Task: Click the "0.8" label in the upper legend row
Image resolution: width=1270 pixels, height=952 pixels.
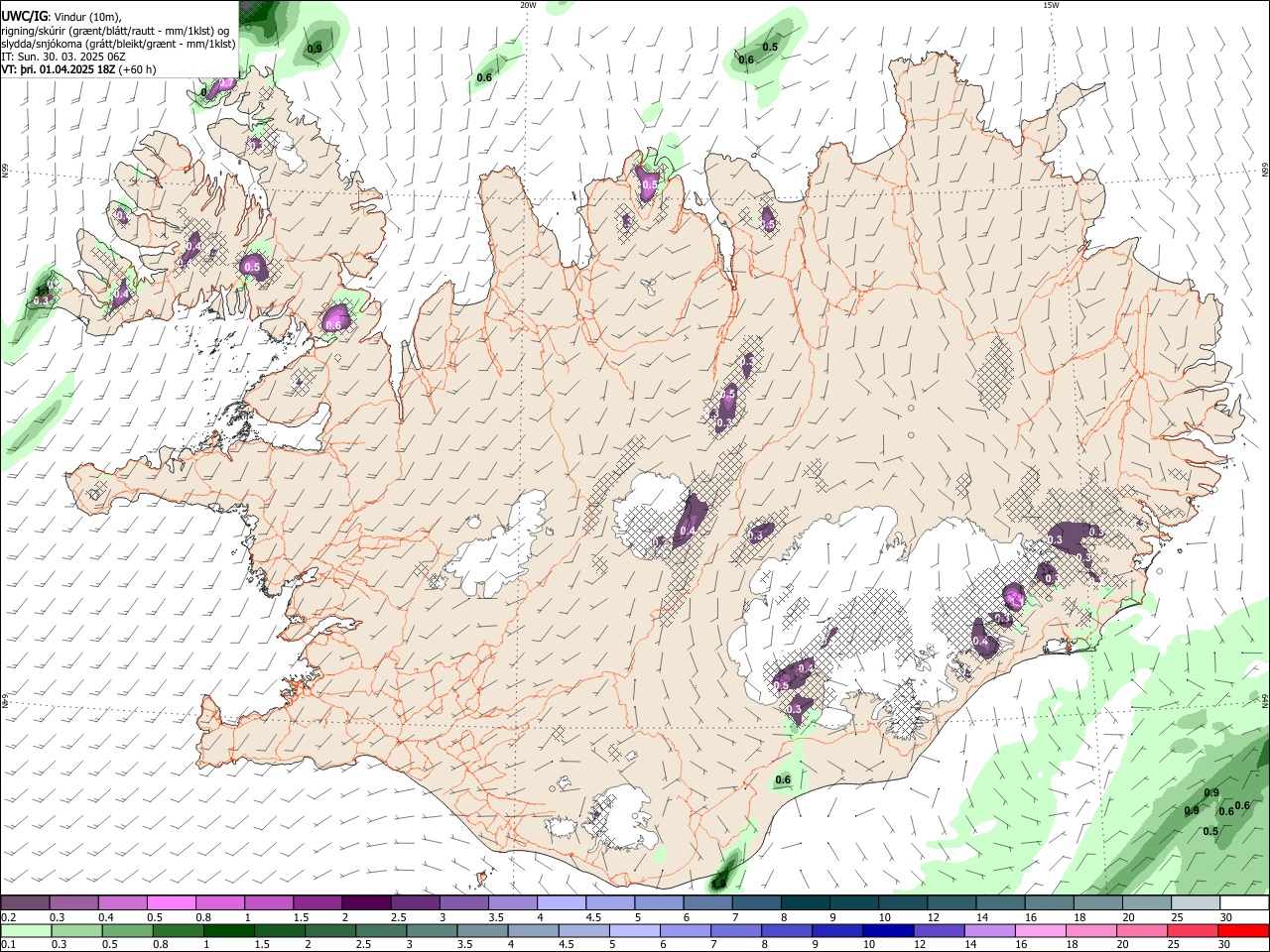Action: (x=203, y=917)
